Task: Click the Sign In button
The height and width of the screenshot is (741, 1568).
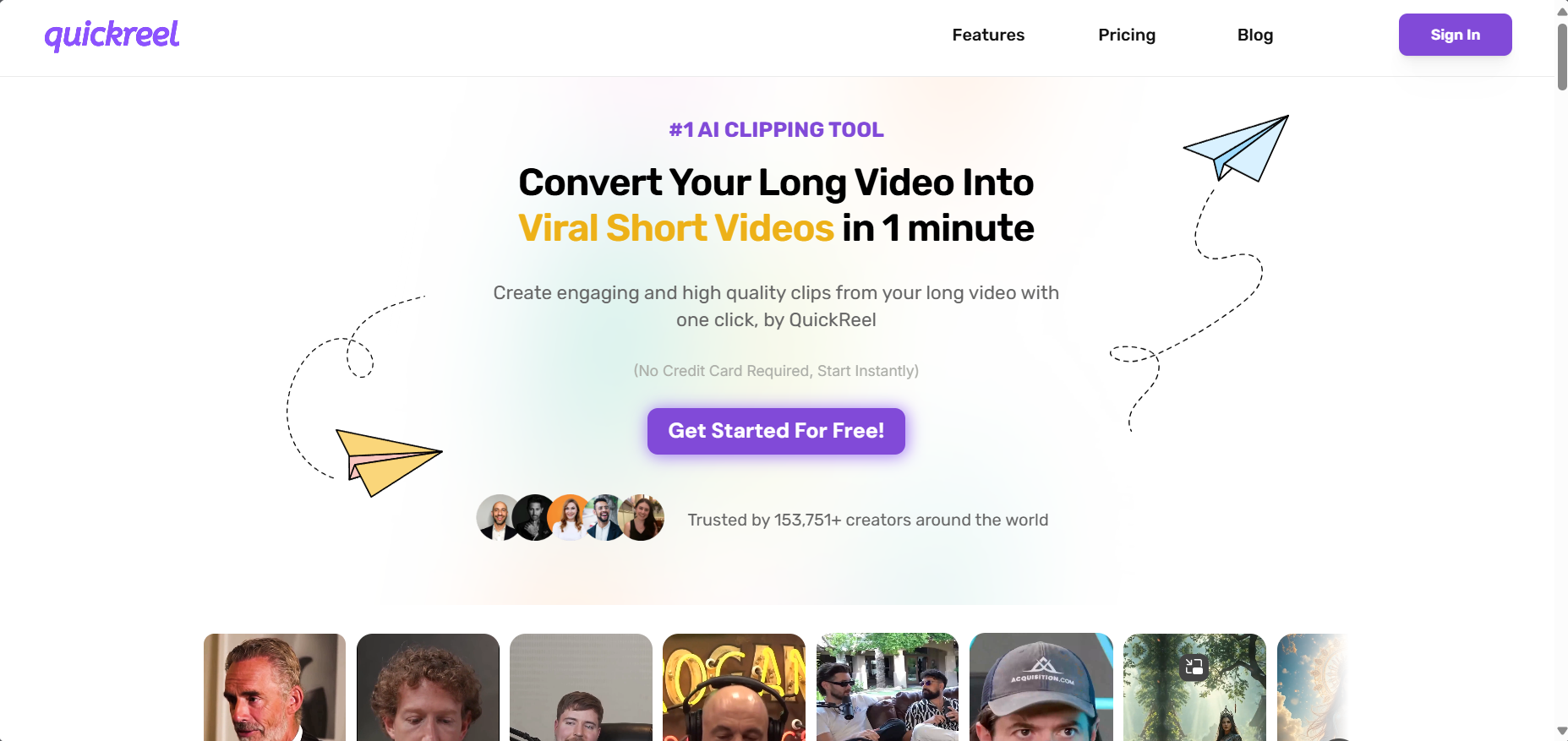Action: pyautogui.click(x=1455, y=35)
